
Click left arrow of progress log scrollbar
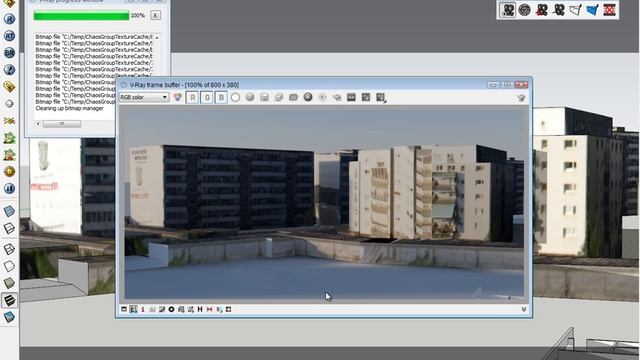tap(38, 124)
